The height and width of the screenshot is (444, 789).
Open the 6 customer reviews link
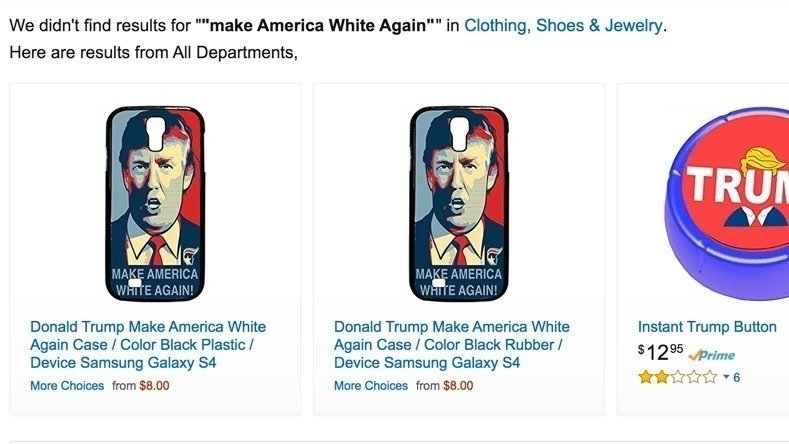click(737, 377)
